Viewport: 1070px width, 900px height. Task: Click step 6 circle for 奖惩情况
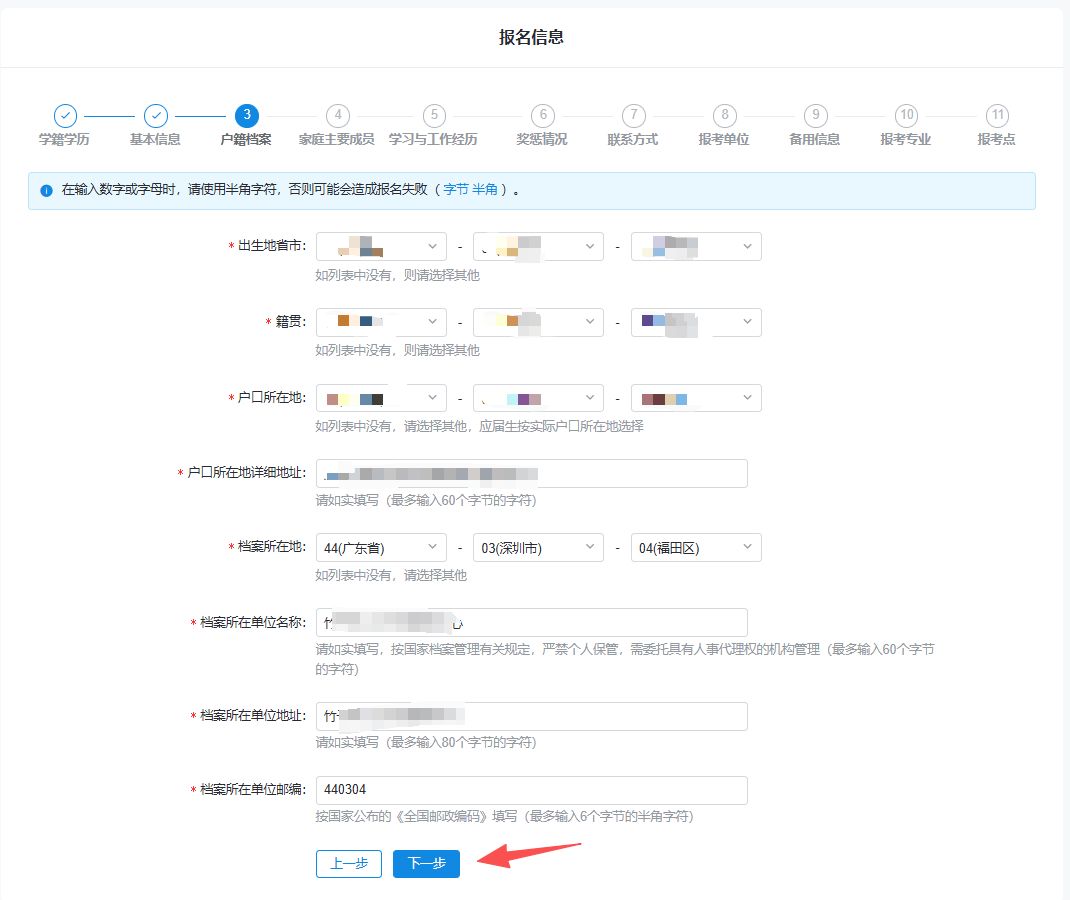543,115
